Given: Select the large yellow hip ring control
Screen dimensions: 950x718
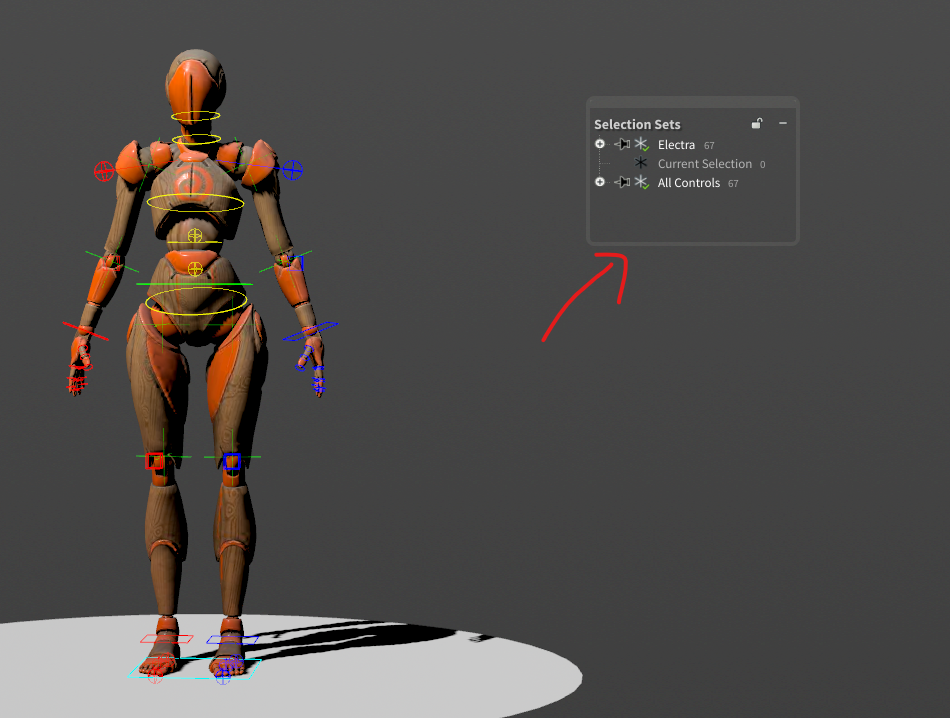Looking at the screenshot, I should [196, 301].
